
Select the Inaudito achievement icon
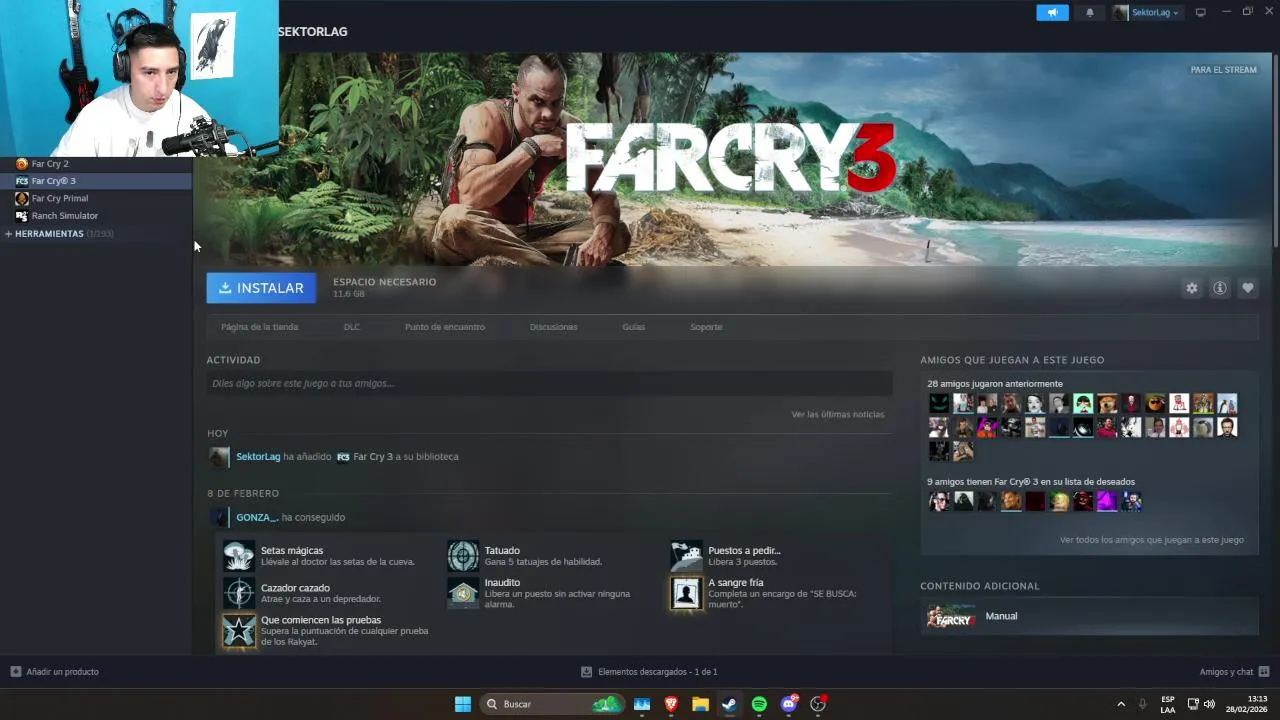click(x=463, y=593)
